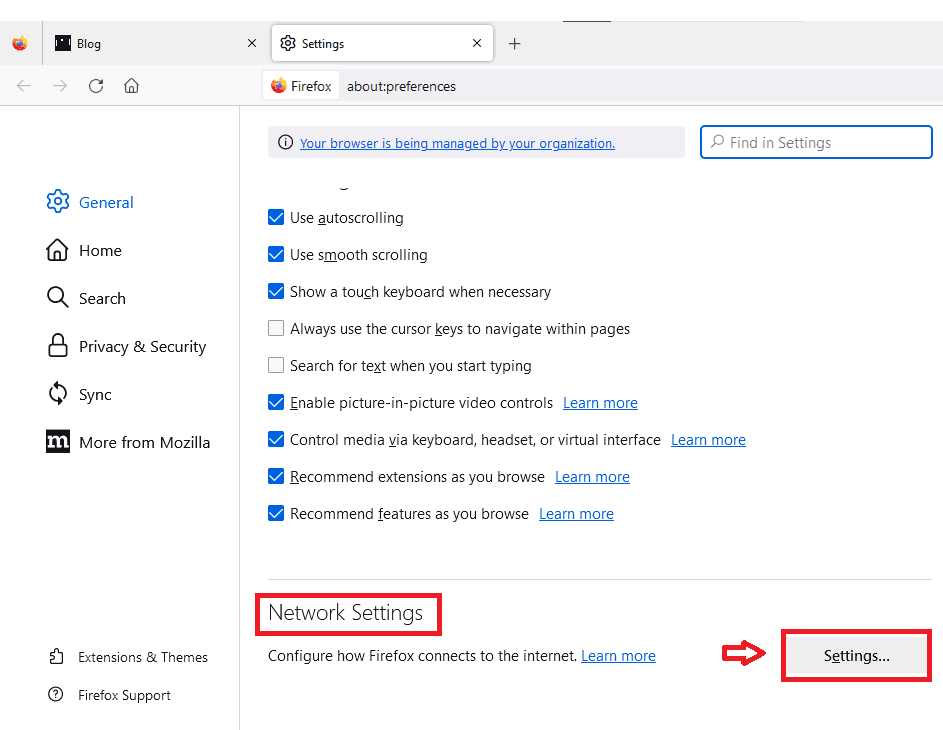
Task: Close the Settings tab
Action: point(477,43)
